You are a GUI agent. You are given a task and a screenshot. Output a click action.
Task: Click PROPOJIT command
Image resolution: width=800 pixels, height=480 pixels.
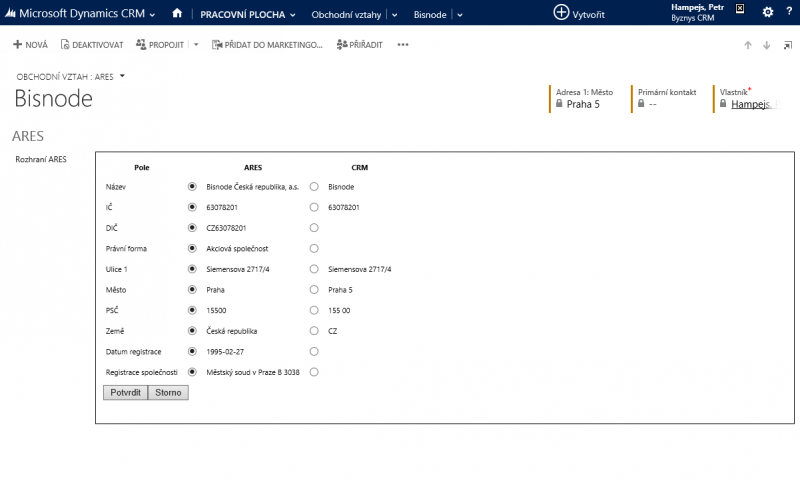coord(160,45)
